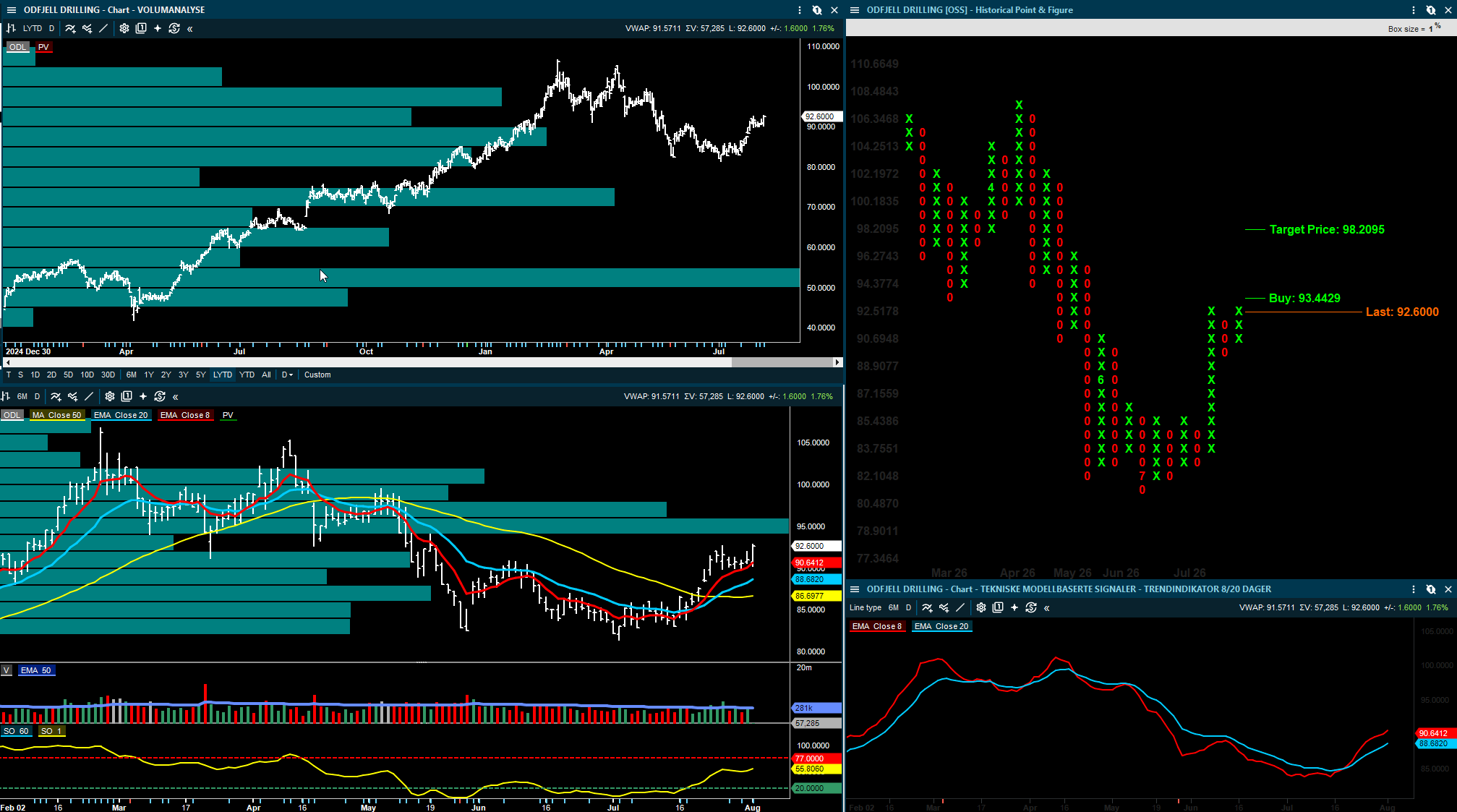Add an indicator in the 6M chart toolbar
1457x812 pixels.
point(56,396)
